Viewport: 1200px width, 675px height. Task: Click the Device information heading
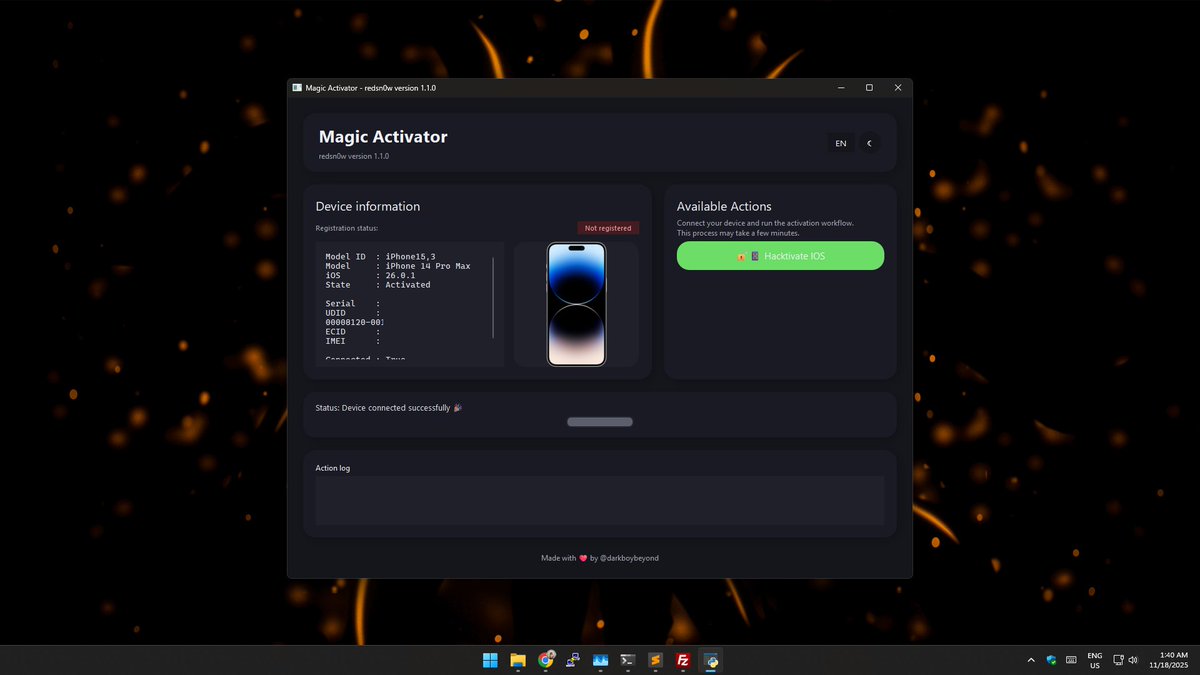pos(368,206)
